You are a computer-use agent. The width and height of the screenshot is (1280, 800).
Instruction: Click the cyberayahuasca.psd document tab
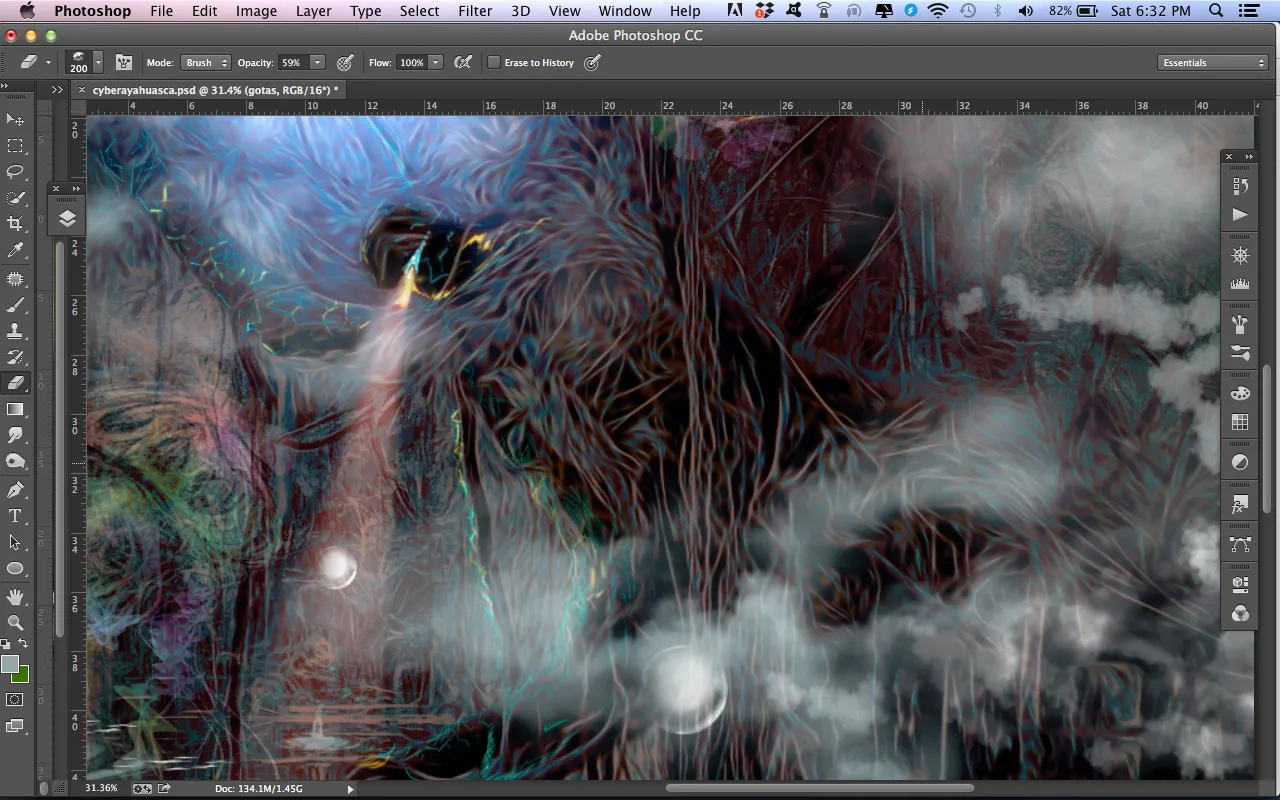point(214,90)
